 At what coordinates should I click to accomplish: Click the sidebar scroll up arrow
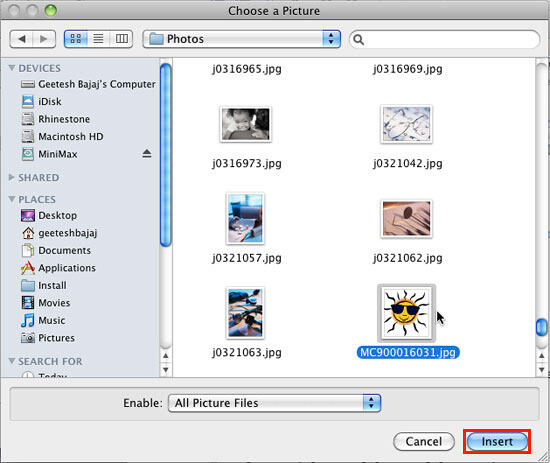(166, 356)
